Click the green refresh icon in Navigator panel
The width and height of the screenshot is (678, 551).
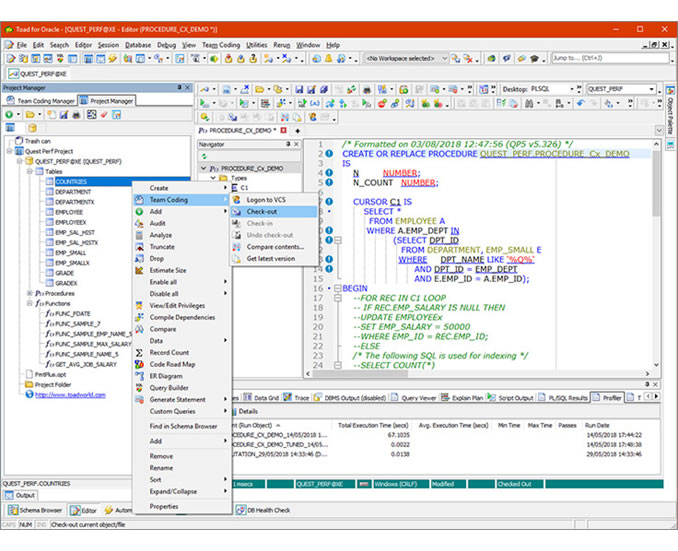[204, 156]
